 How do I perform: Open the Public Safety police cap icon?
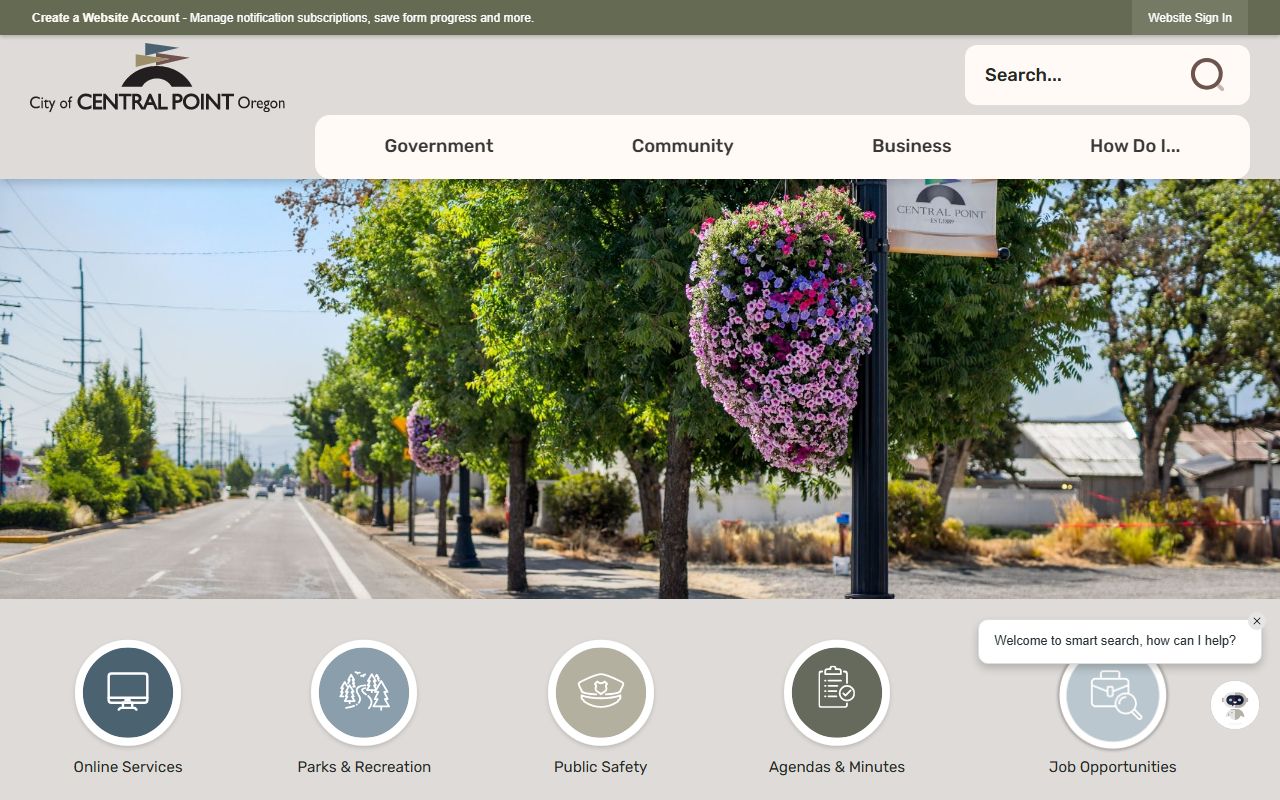coord(601,692)
